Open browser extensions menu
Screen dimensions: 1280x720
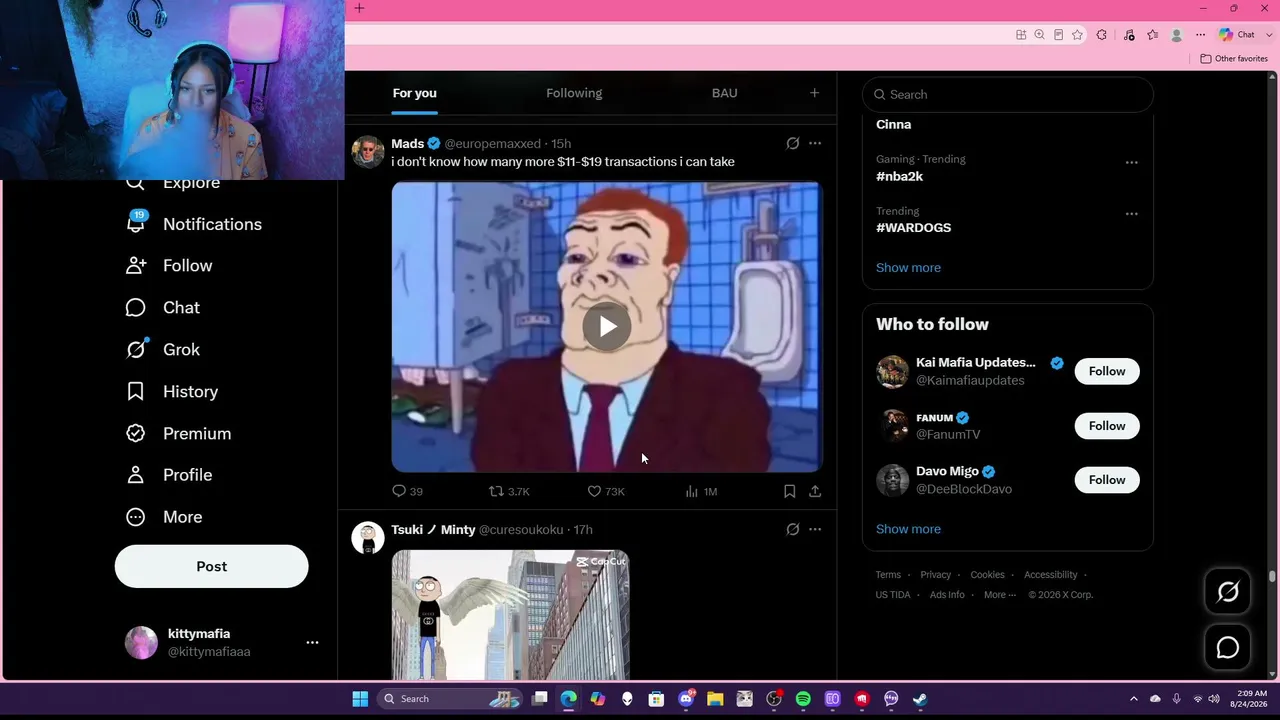coord(1102,35)
